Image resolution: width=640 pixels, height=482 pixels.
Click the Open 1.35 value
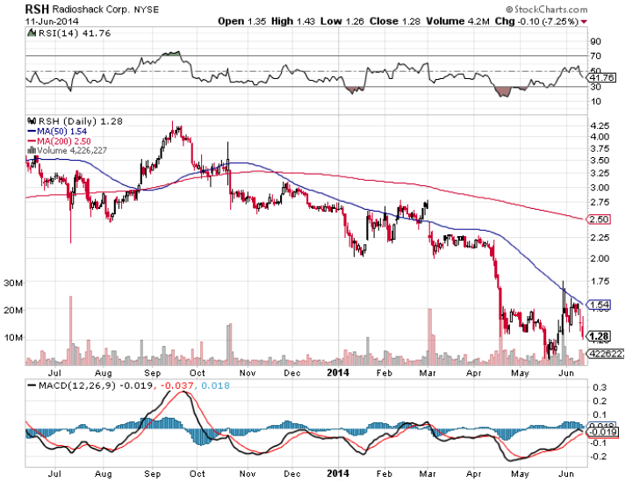coord(242,21)
